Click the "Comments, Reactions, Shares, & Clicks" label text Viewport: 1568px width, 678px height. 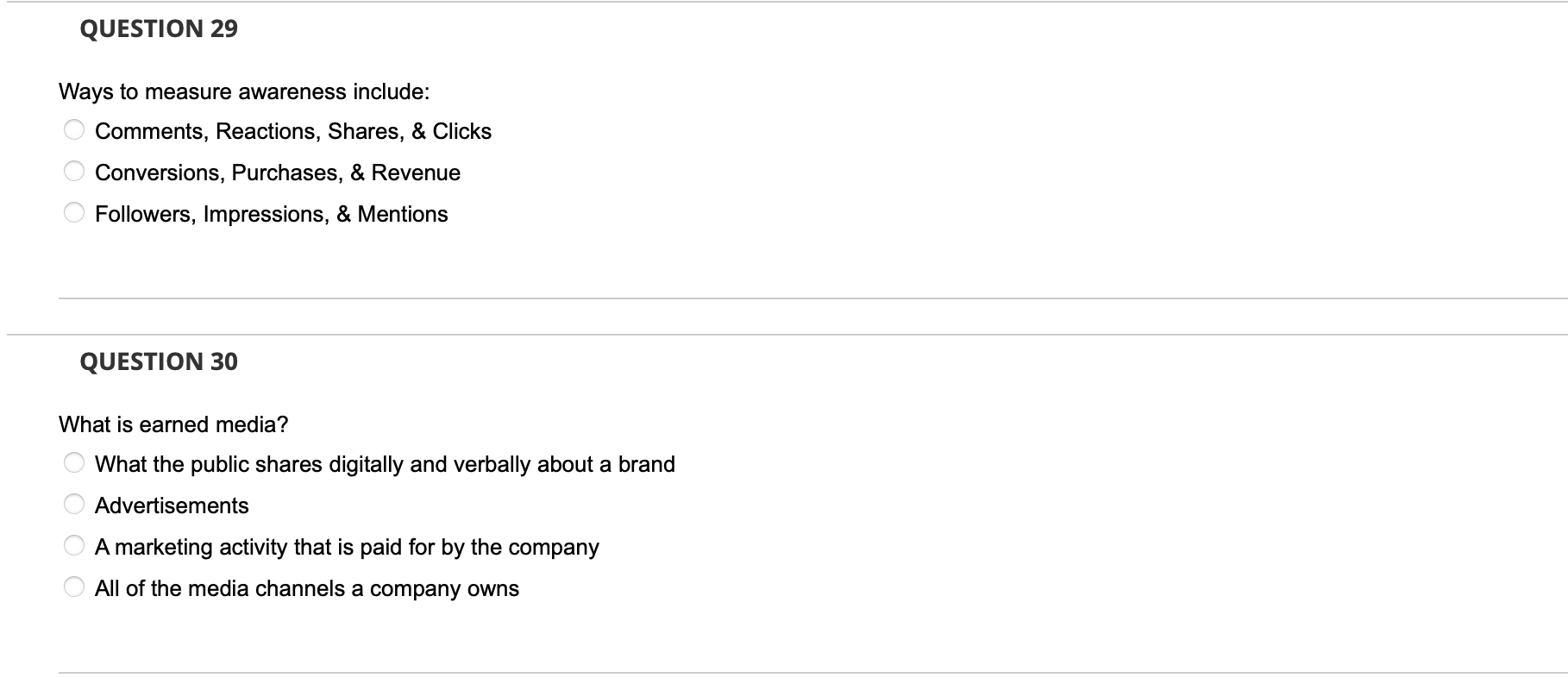tap(293, 130)
